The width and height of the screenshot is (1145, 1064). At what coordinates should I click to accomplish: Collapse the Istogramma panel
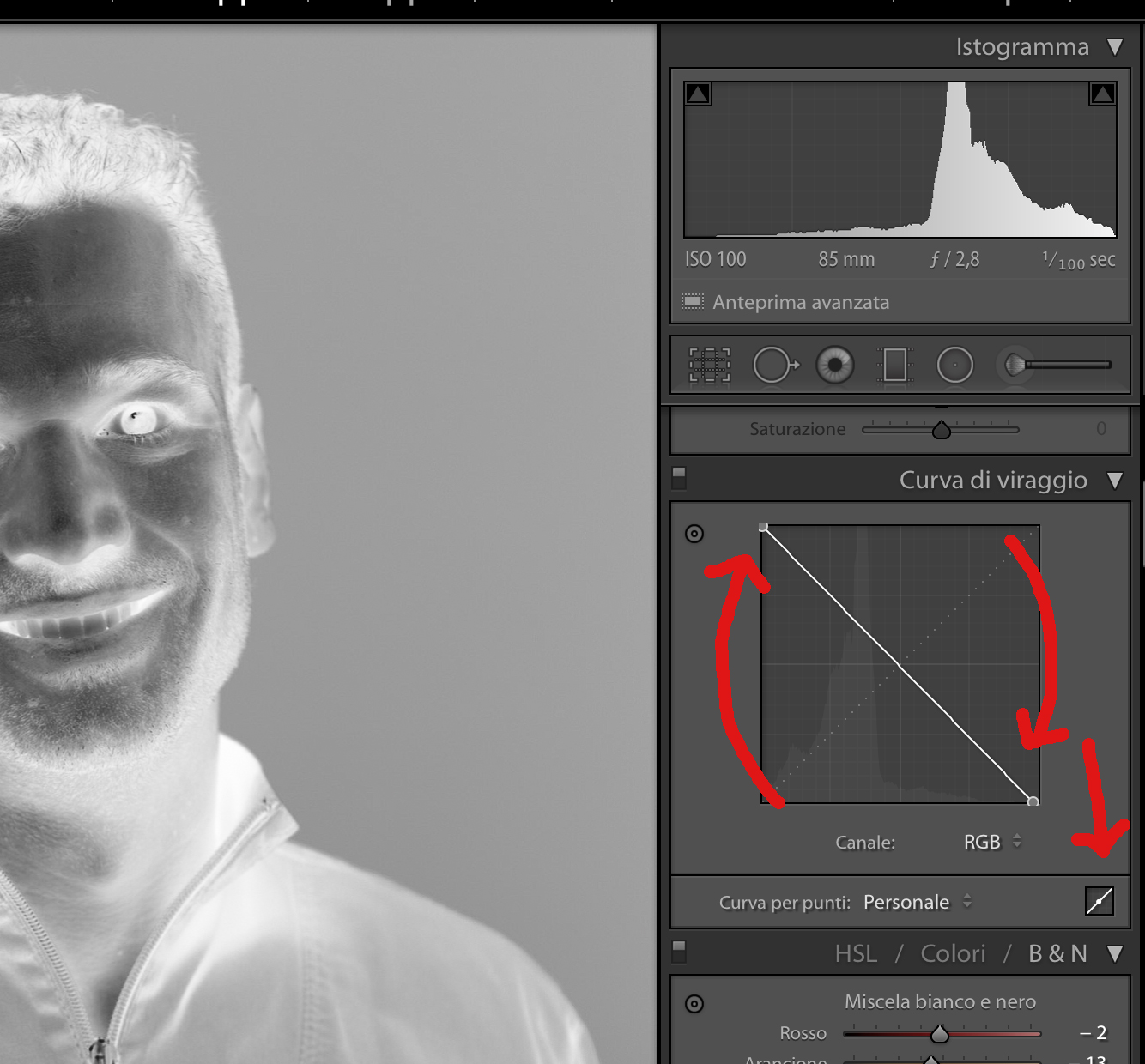point(1114,47)
